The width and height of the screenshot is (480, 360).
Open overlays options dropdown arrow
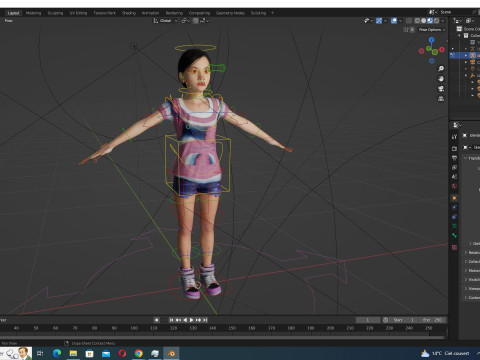(400, 21)
